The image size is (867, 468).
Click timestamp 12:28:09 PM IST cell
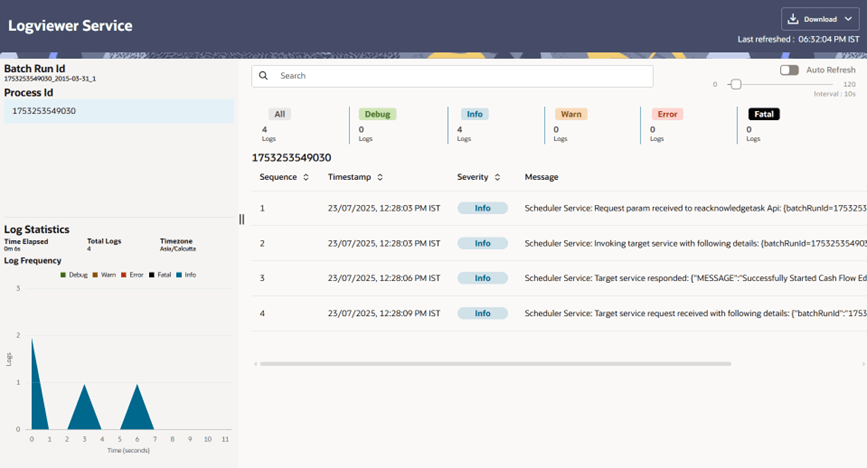click(384, 313)
